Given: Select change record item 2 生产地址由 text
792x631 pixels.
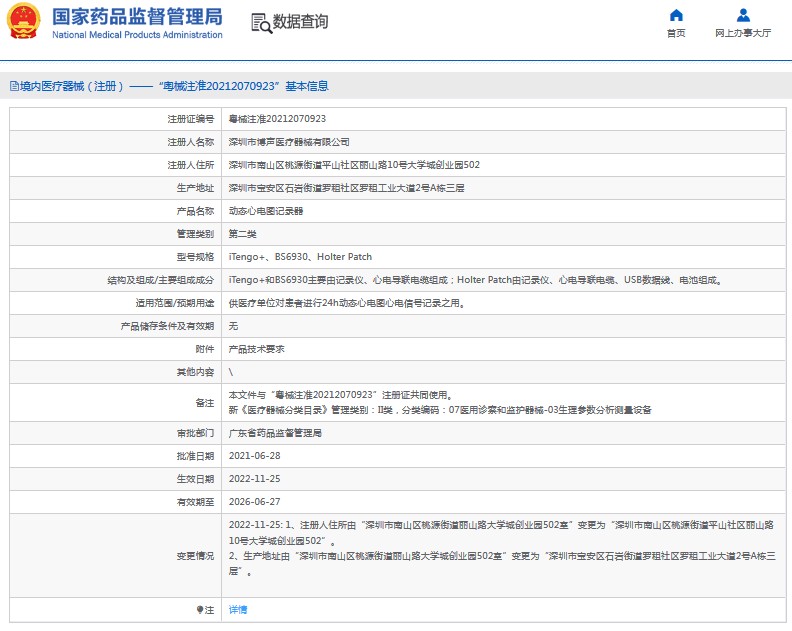Looking at the screenshot, I should (x=502, y=563).
